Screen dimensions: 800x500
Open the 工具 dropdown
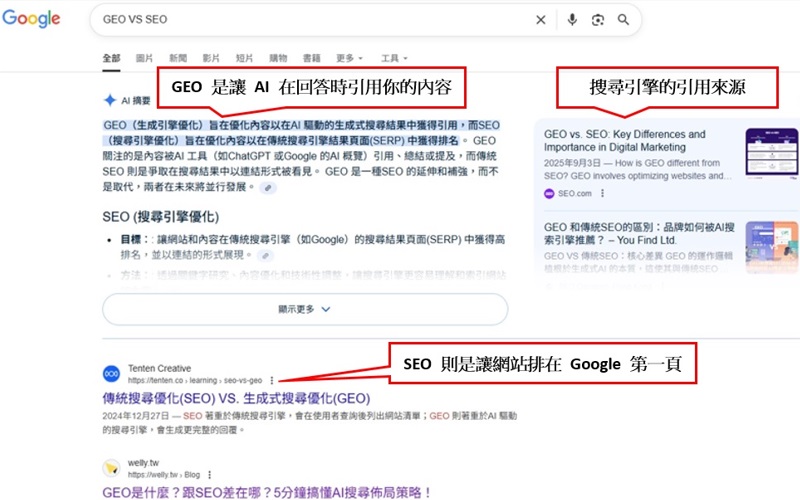coord(394,58)
